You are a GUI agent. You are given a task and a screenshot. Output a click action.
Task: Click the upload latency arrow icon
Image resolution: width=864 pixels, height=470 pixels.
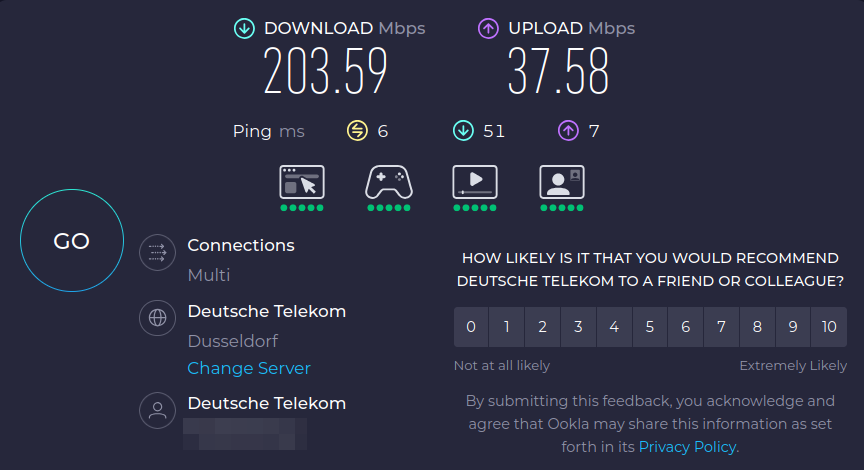tap(568, 131)
